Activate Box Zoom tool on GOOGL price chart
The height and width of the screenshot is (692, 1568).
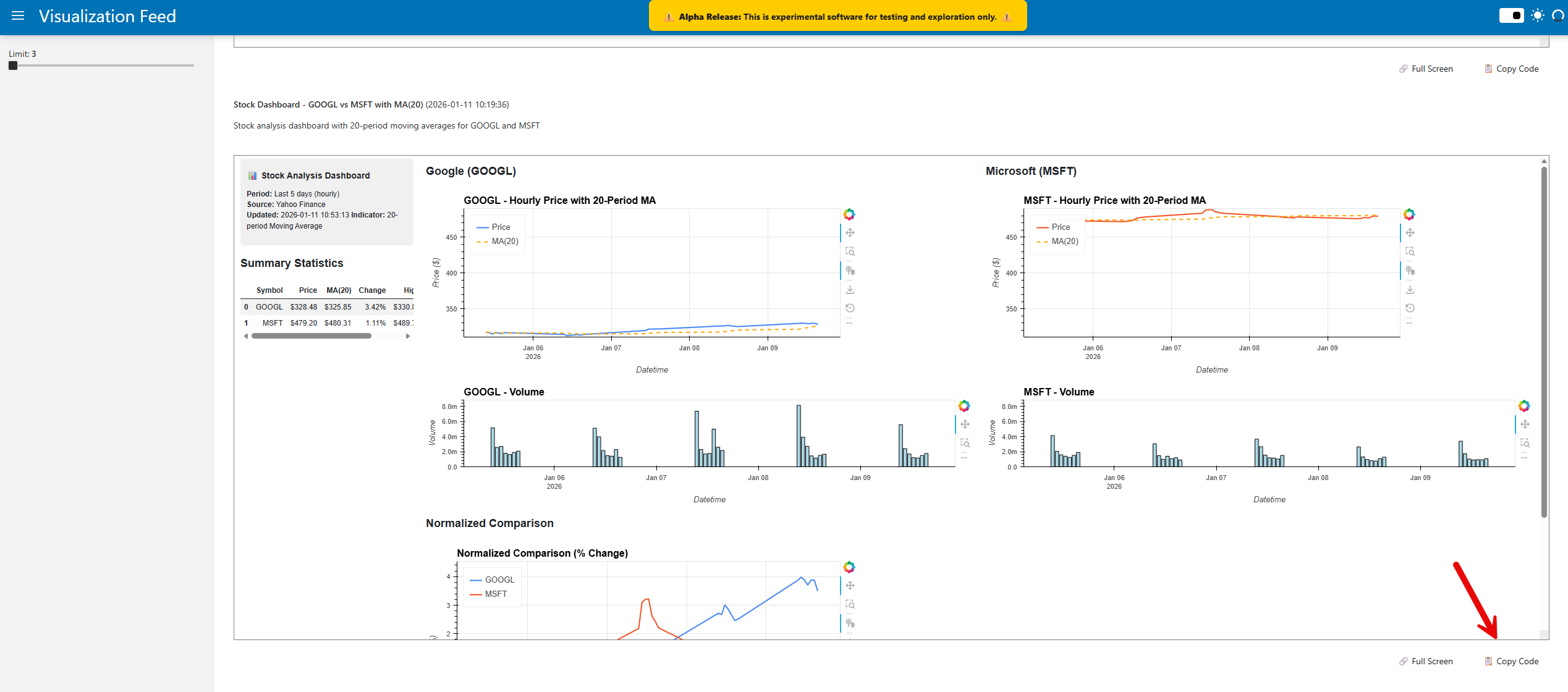pyautogui.click(x=850, y=251)
